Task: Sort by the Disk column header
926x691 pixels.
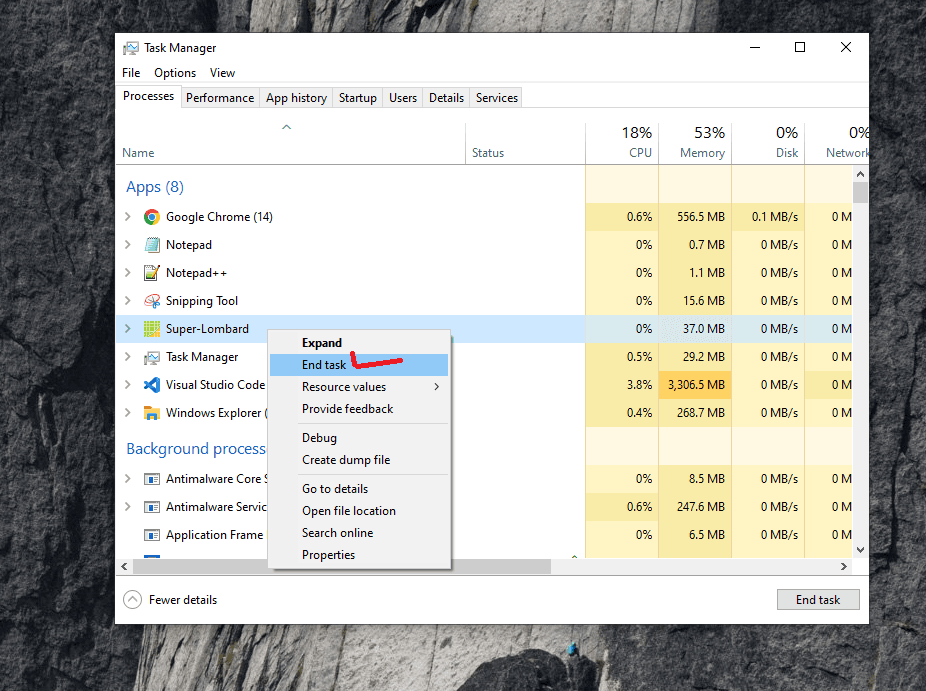Action: [x=768, y=144]
